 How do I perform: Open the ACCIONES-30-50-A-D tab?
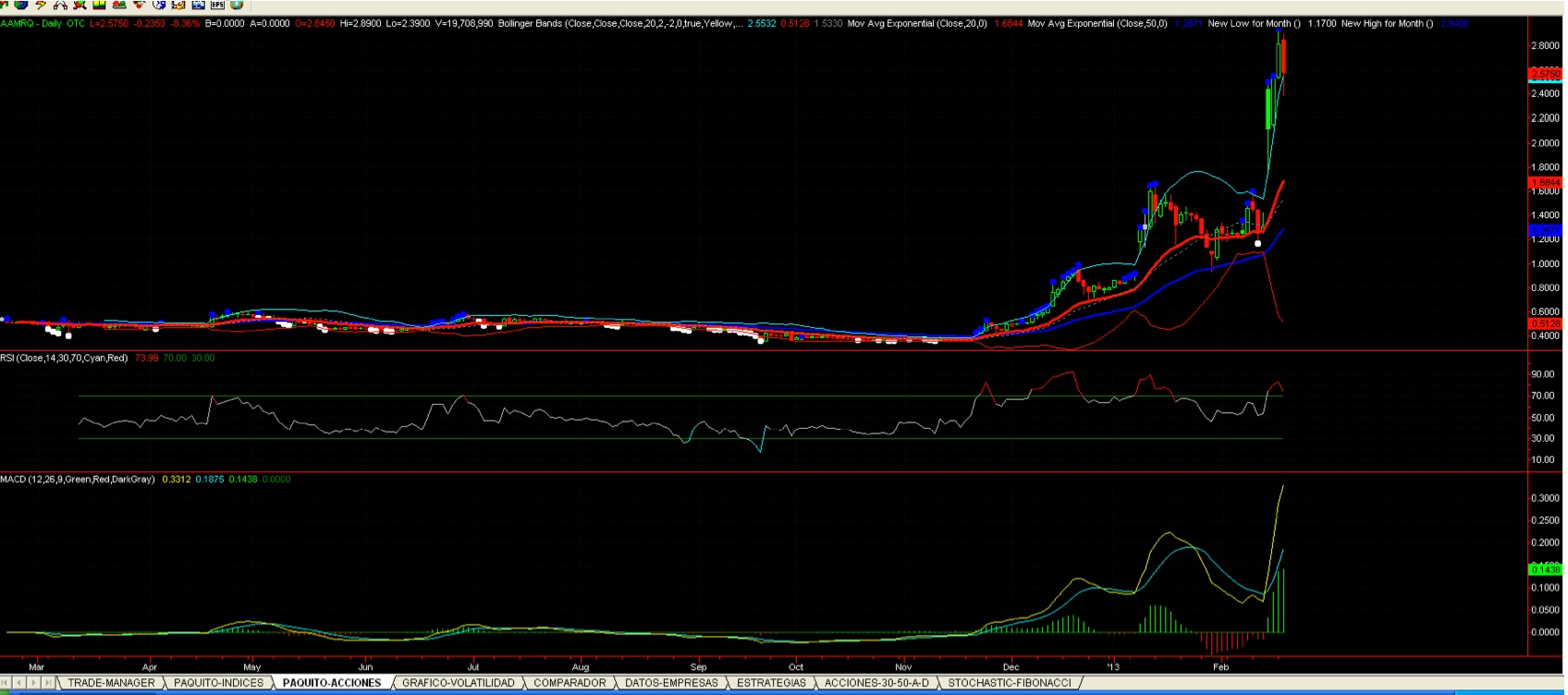point(876,683)
